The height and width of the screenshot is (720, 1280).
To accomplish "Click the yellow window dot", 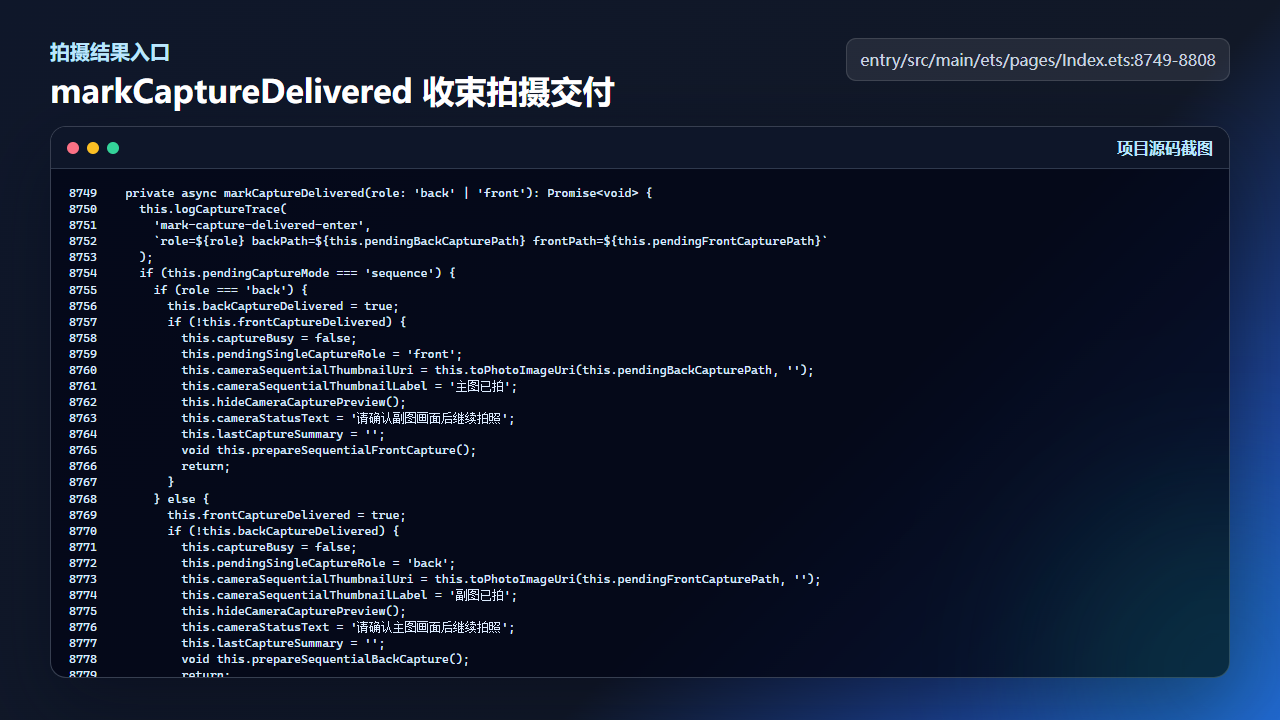I will [x=93, y=148].
